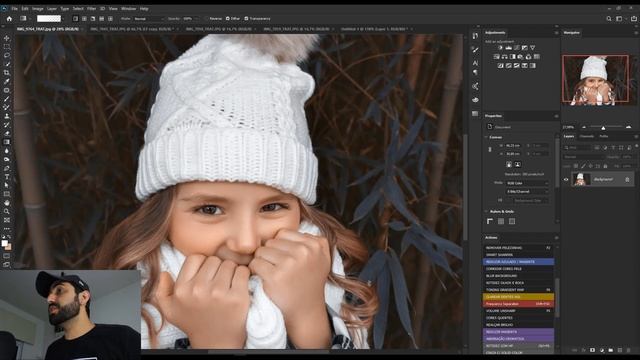This screenshot has height=360, width=640.
Task: Select the Lasso tool
Action: pos(7,55)
